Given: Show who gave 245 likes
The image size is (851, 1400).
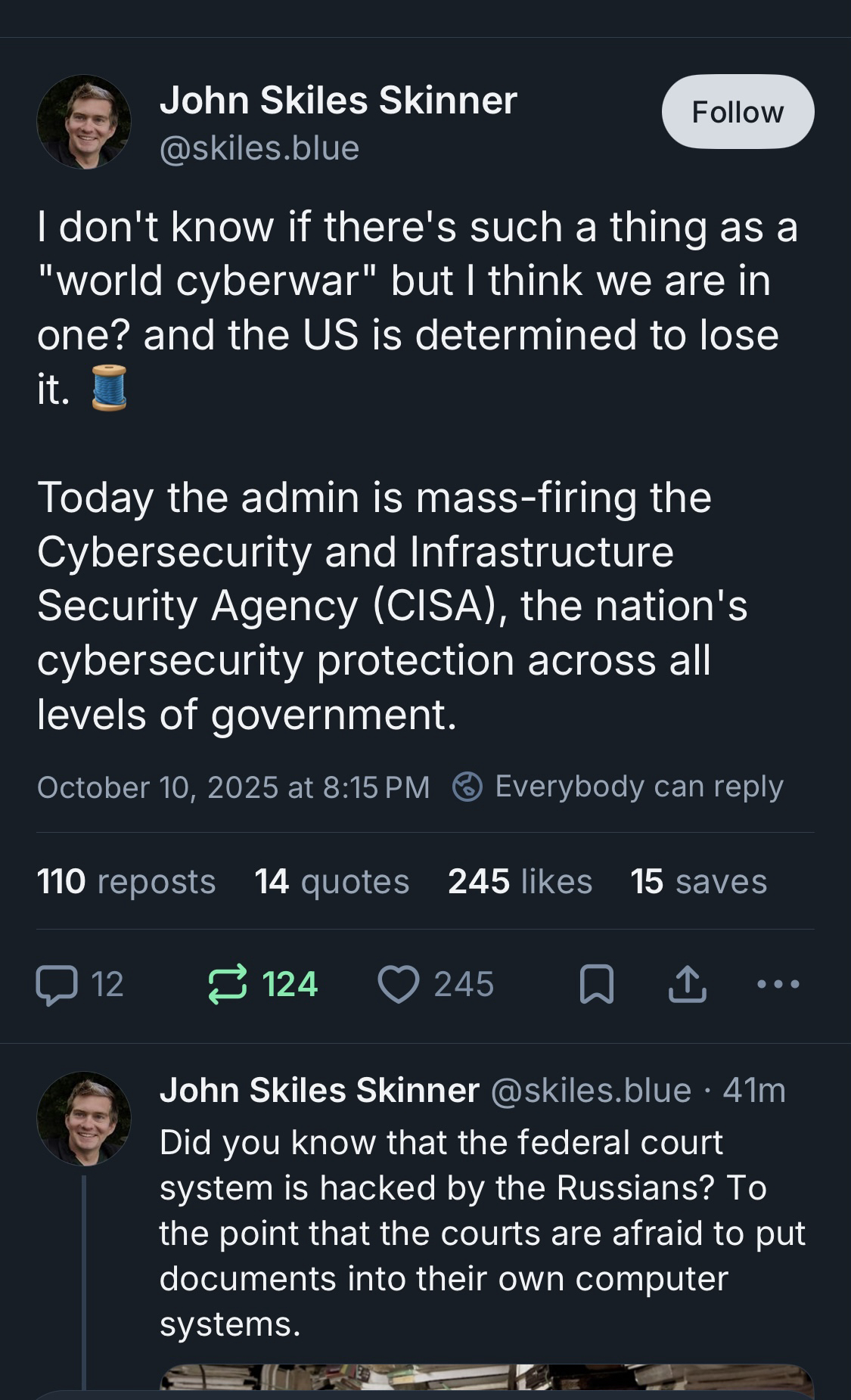Looking at the screenshot, I should coord(520,882).
